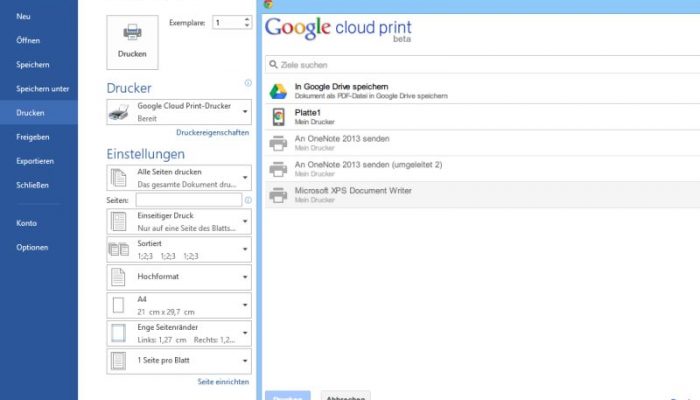Click the Einseitiger Druck page icon
Viewport: 700px width, 400px height.
118,221
